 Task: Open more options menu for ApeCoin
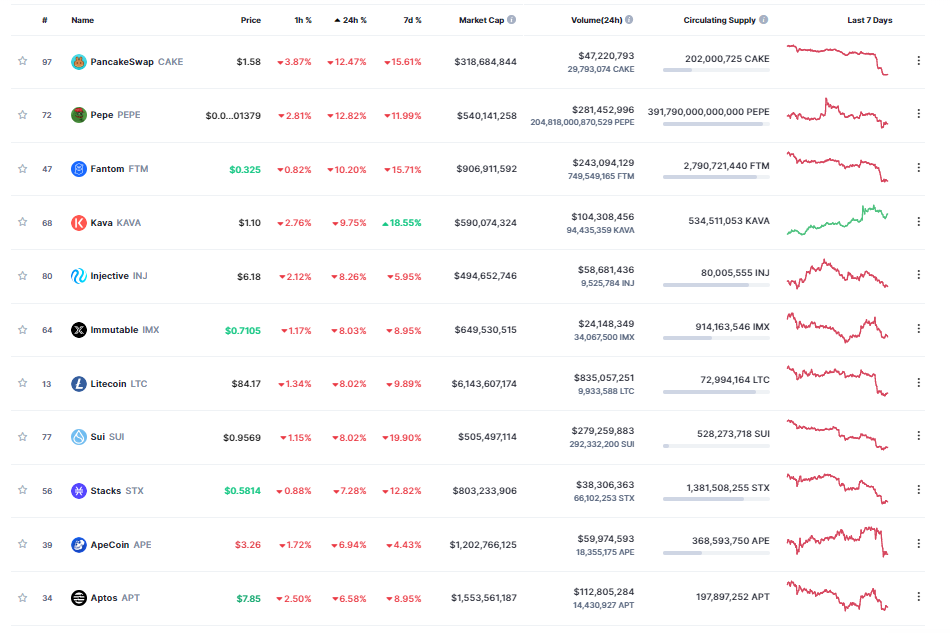click(x=918, y=544)
